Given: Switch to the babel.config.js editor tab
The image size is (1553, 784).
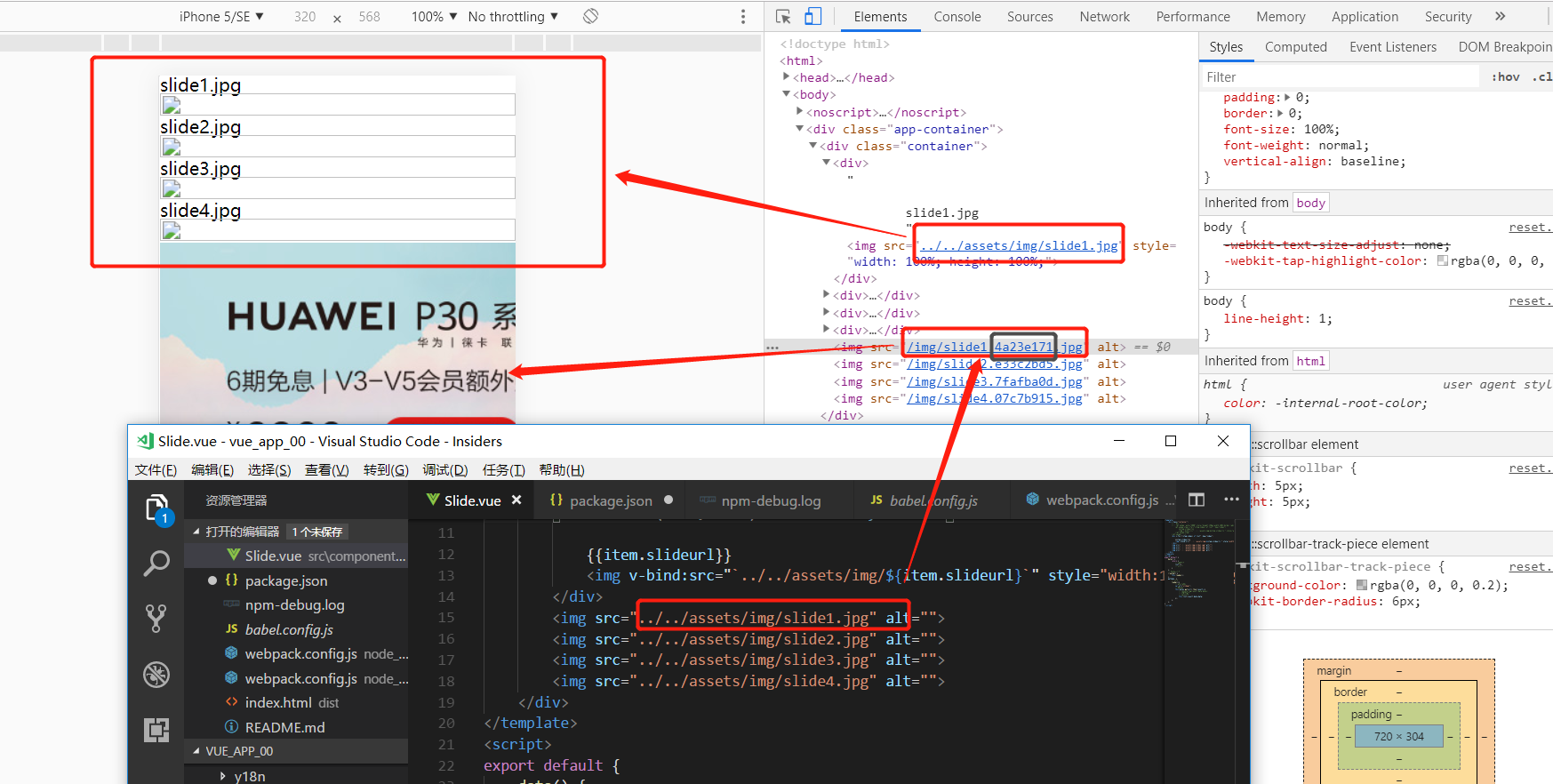Looking at the screenshot, I should (933, 500).
